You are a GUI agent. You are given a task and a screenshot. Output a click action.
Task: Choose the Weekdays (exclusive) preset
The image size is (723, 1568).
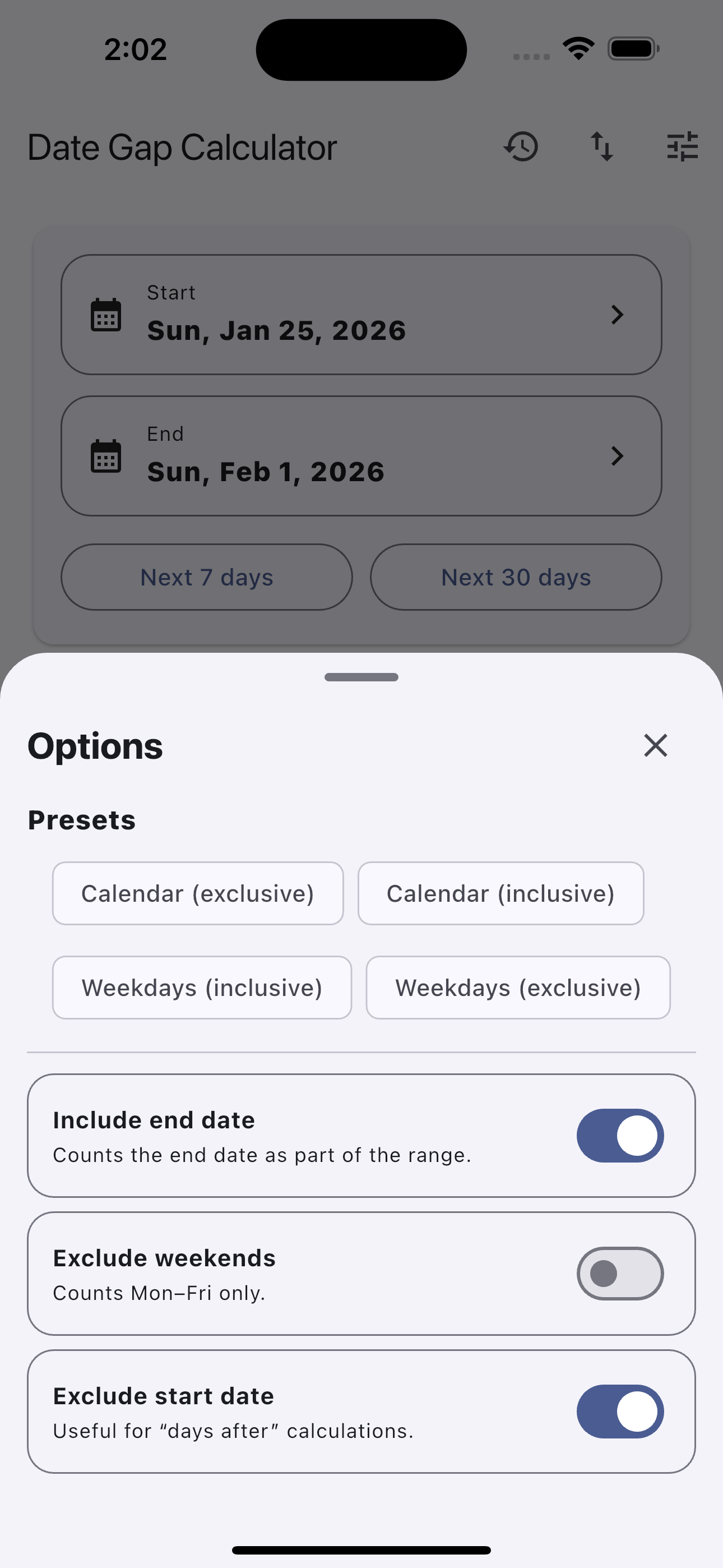518,988
